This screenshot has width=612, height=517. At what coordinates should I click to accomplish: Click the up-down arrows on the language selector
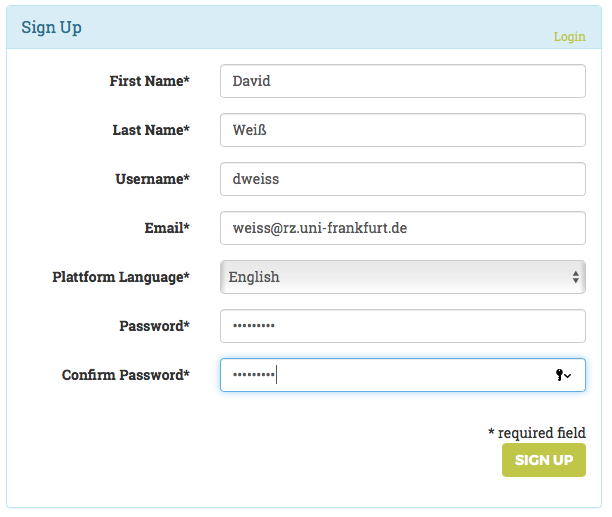point(576,277)
